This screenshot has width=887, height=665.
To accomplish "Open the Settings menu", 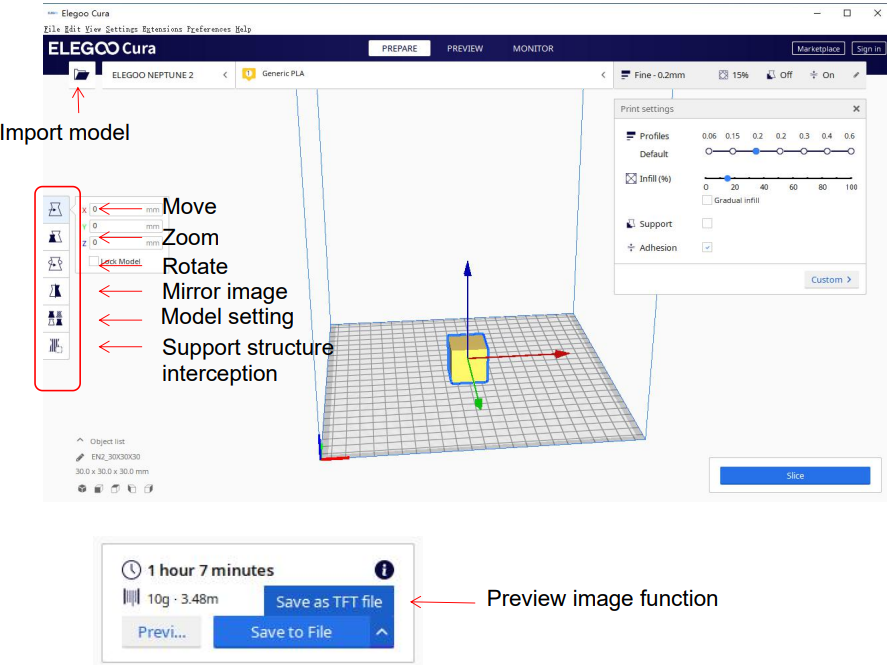I will tap(122, 29).
